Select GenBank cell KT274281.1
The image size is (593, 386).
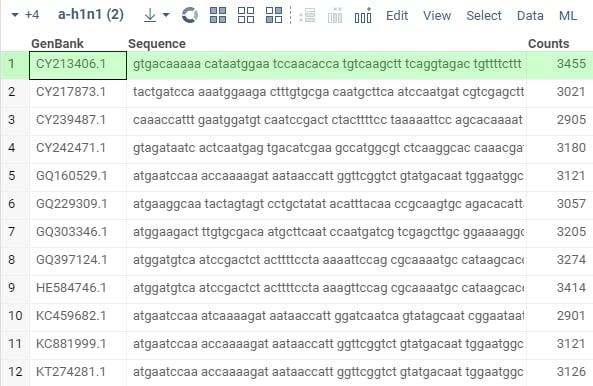point(78,373)
